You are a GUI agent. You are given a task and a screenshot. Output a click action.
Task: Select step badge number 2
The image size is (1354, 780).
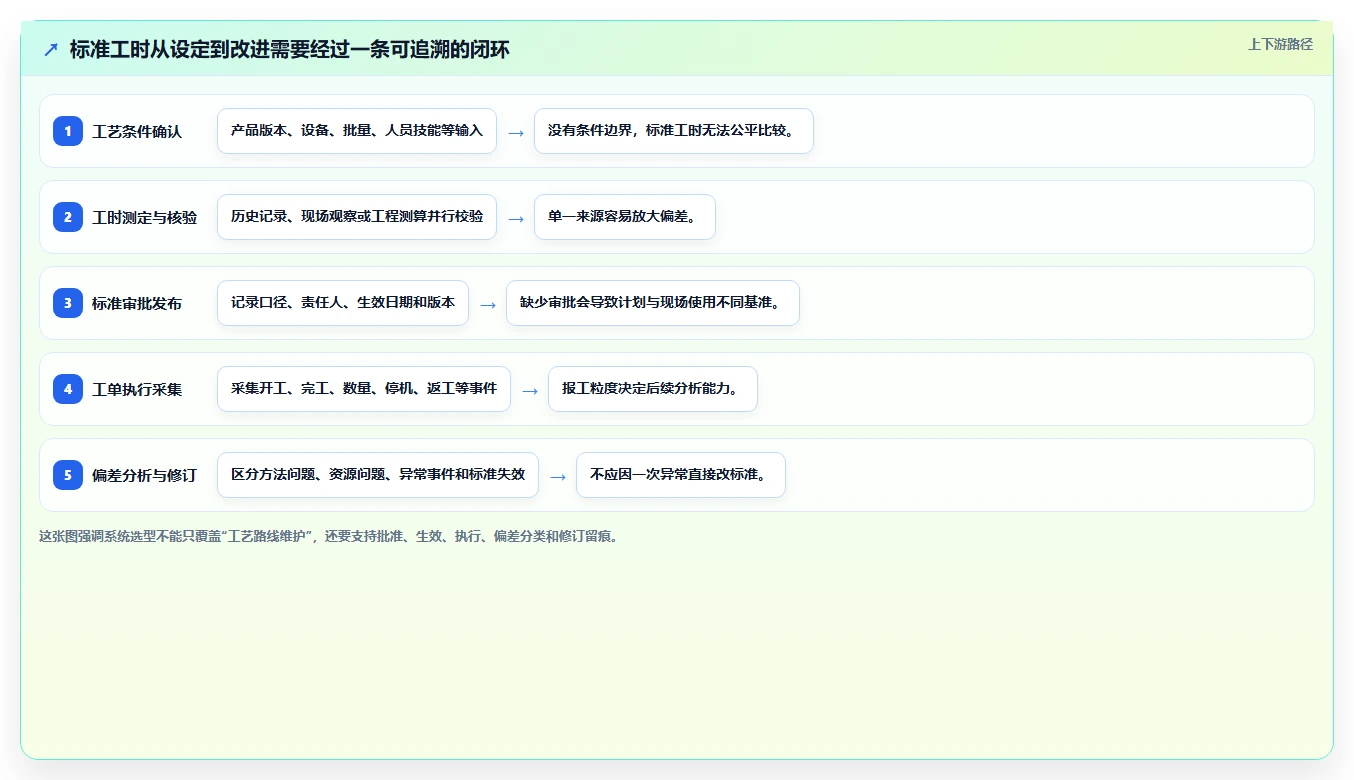68,217
